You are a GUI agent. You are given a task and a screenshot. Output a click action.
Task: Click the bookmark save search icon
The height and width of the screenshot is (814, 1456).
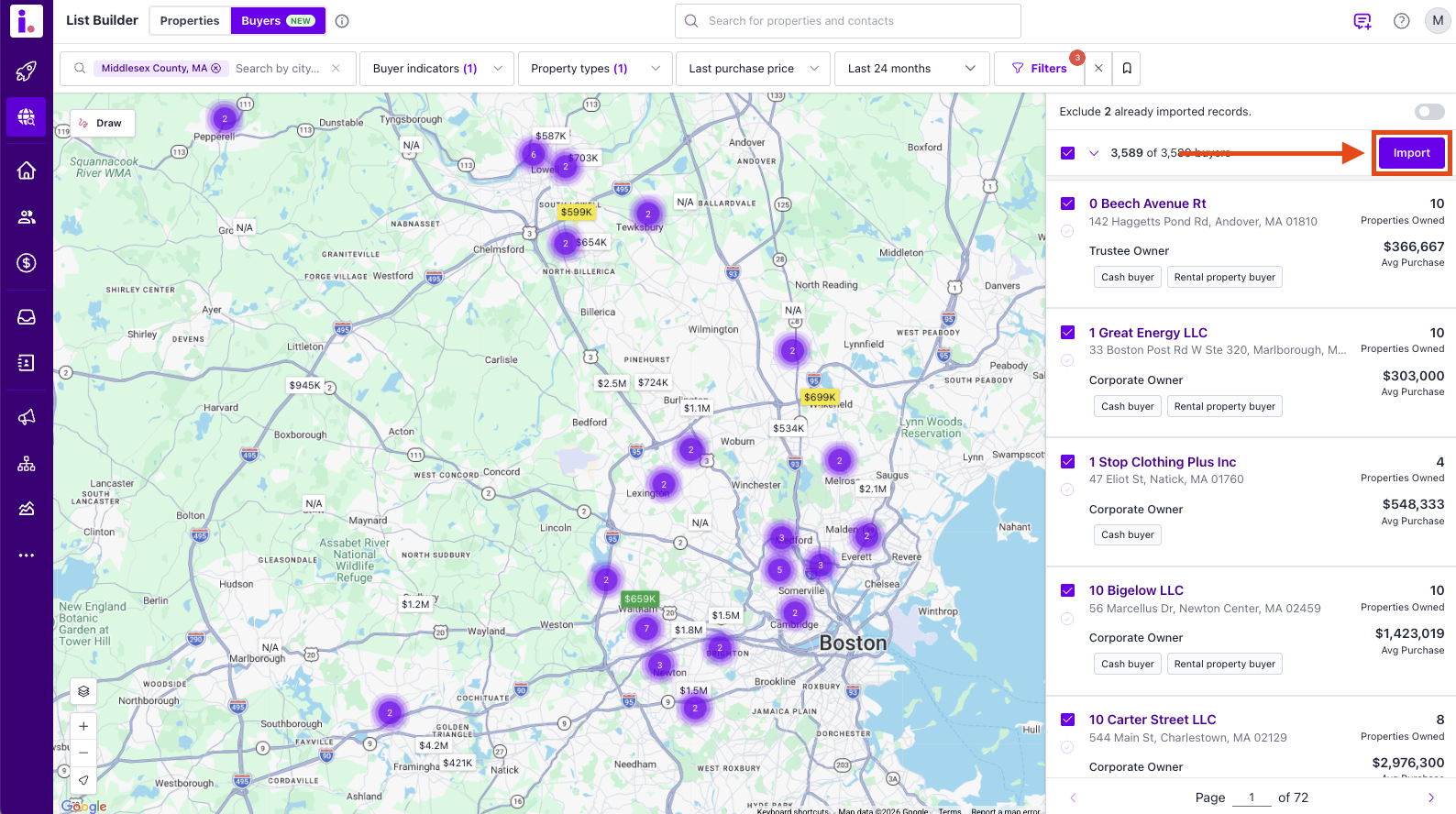click(1127, 69)
